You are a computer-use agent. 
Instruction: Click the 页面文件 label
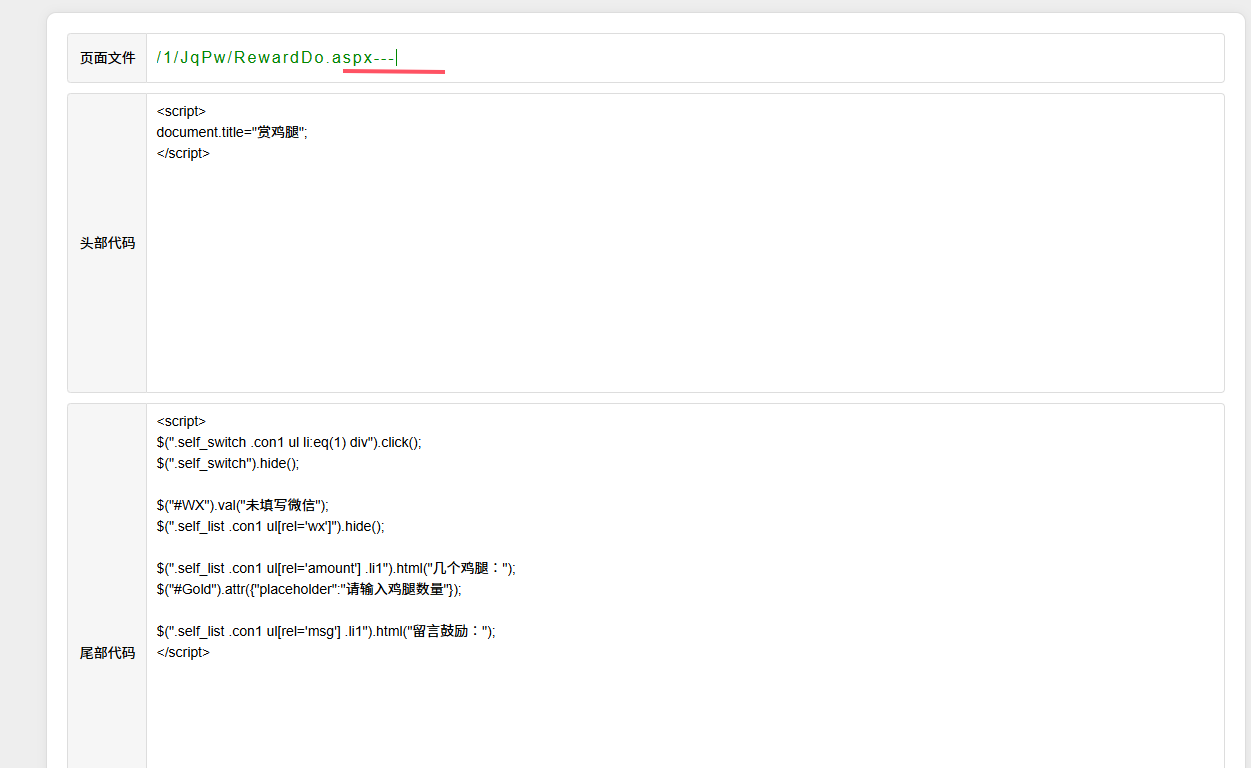pos(107,58)
